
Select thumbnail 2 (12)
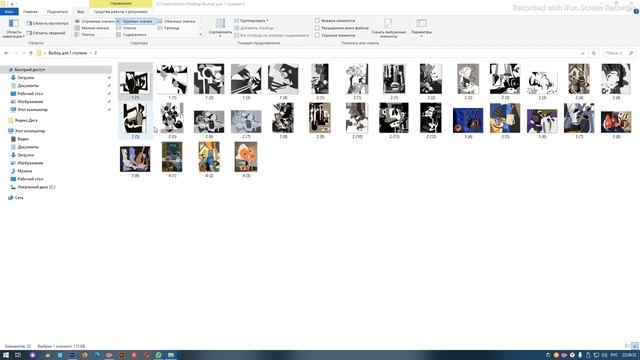431,118
